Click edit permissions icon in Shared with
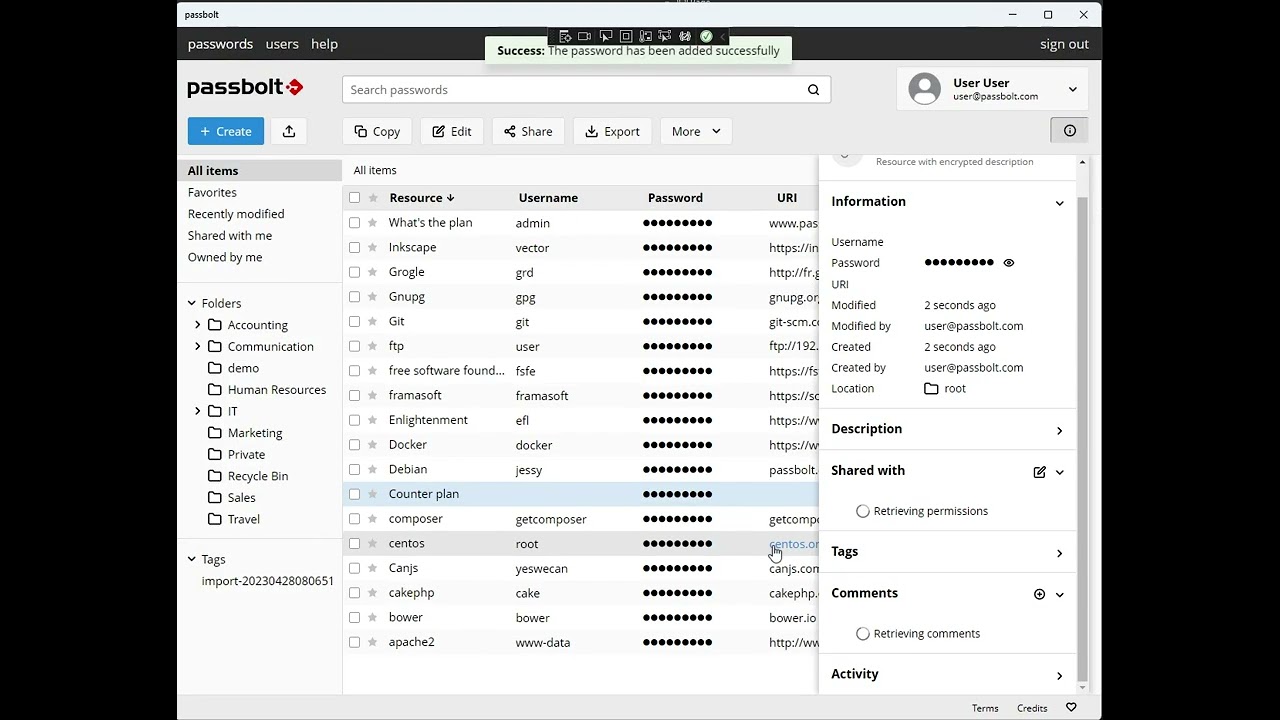Viewport: 1280px width, 720px height. coord(1039,472)
